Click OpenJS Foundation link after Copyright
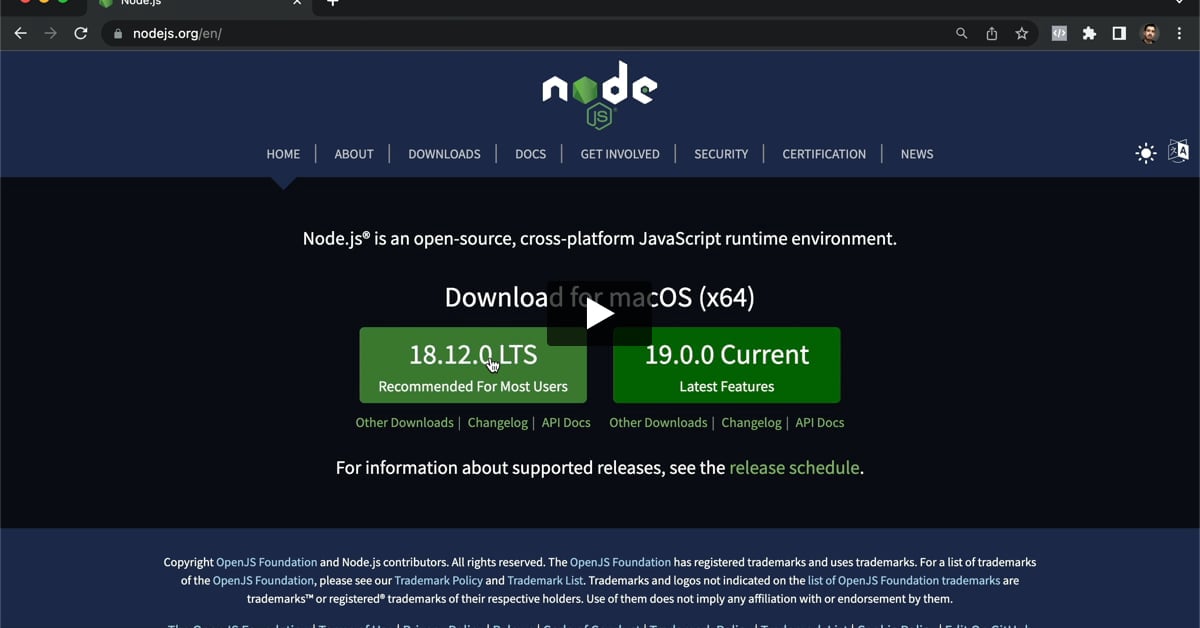The height and width of the screenshot is (628, 1200). pyautogui.click(x=267, y=563)
